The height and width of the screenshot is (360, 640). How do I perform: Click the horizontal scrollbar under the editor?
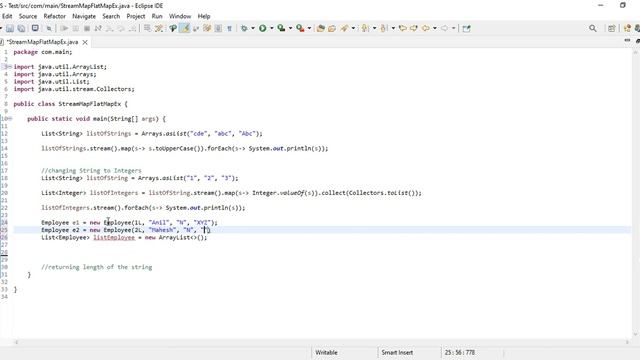pos(322,342)
